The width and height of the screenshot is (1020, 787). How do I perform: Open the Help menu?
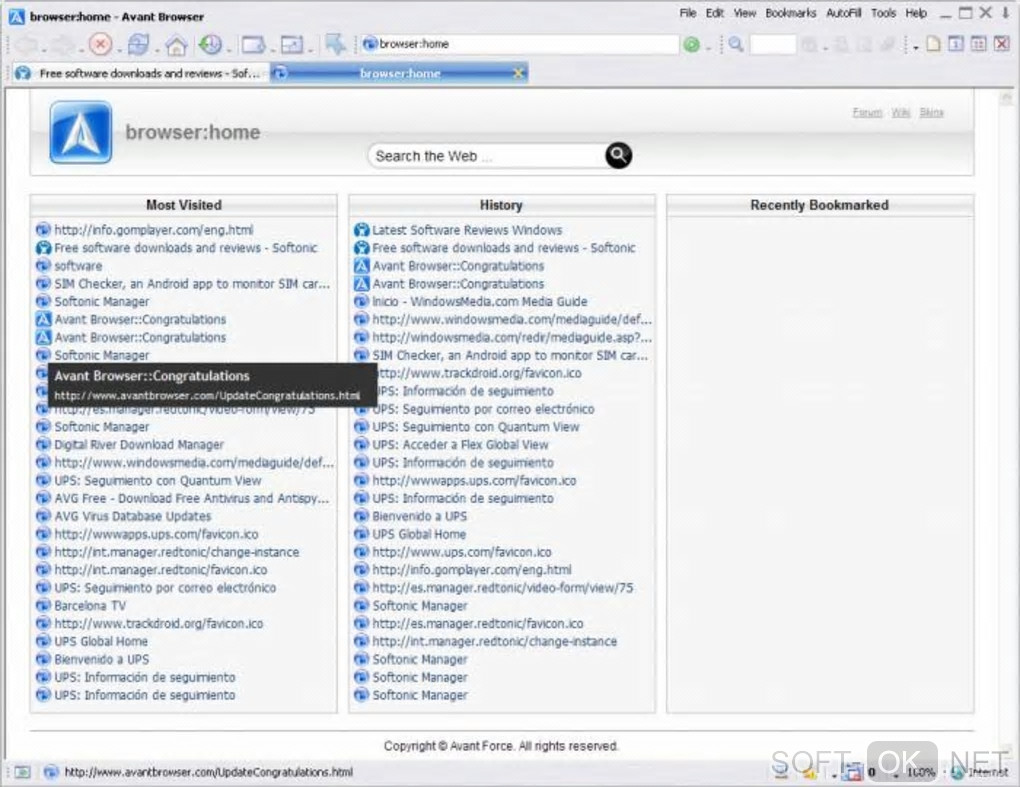(916, 13)
